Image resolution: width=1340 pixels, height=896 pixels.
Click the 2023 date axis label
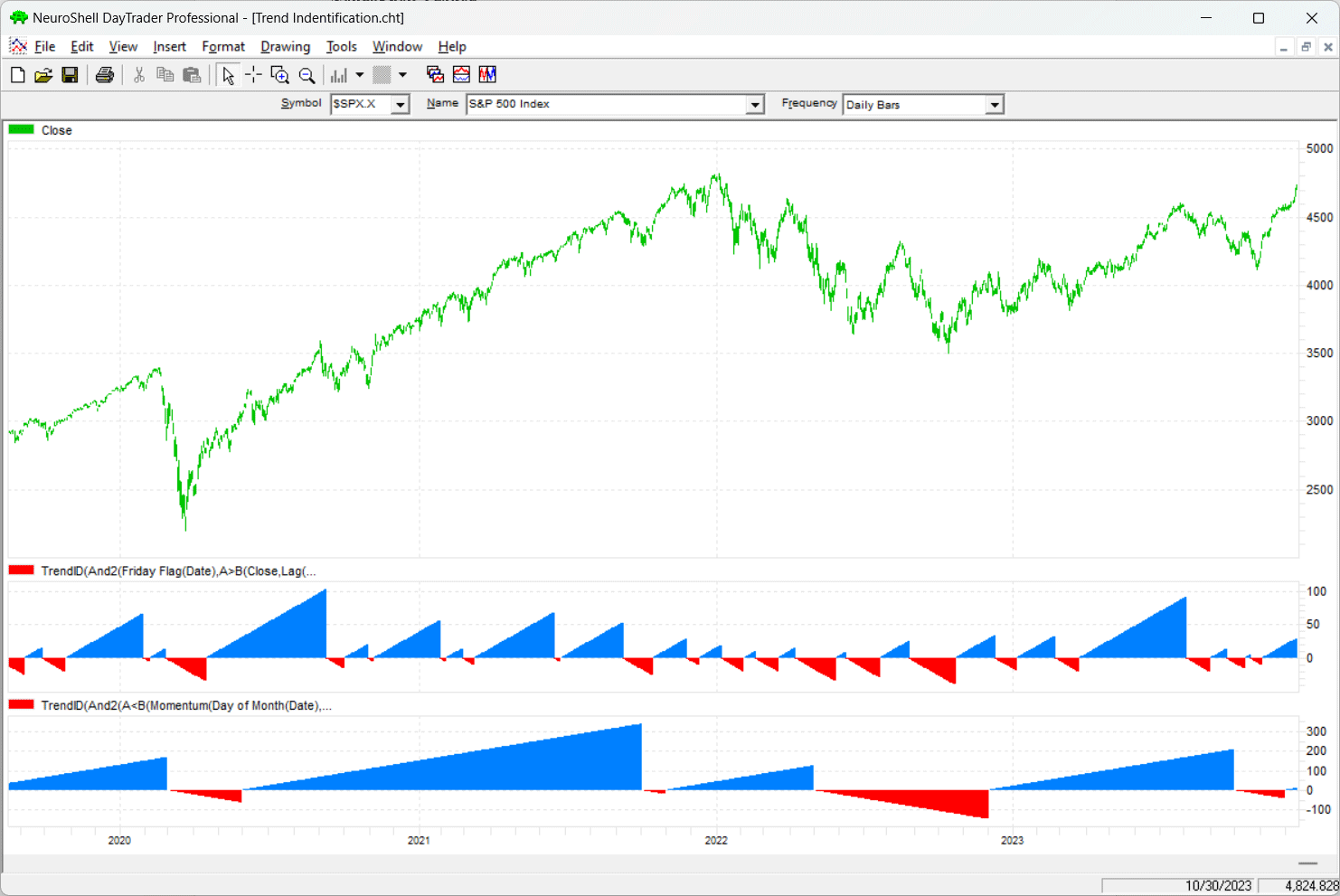tap(1012, 840)
